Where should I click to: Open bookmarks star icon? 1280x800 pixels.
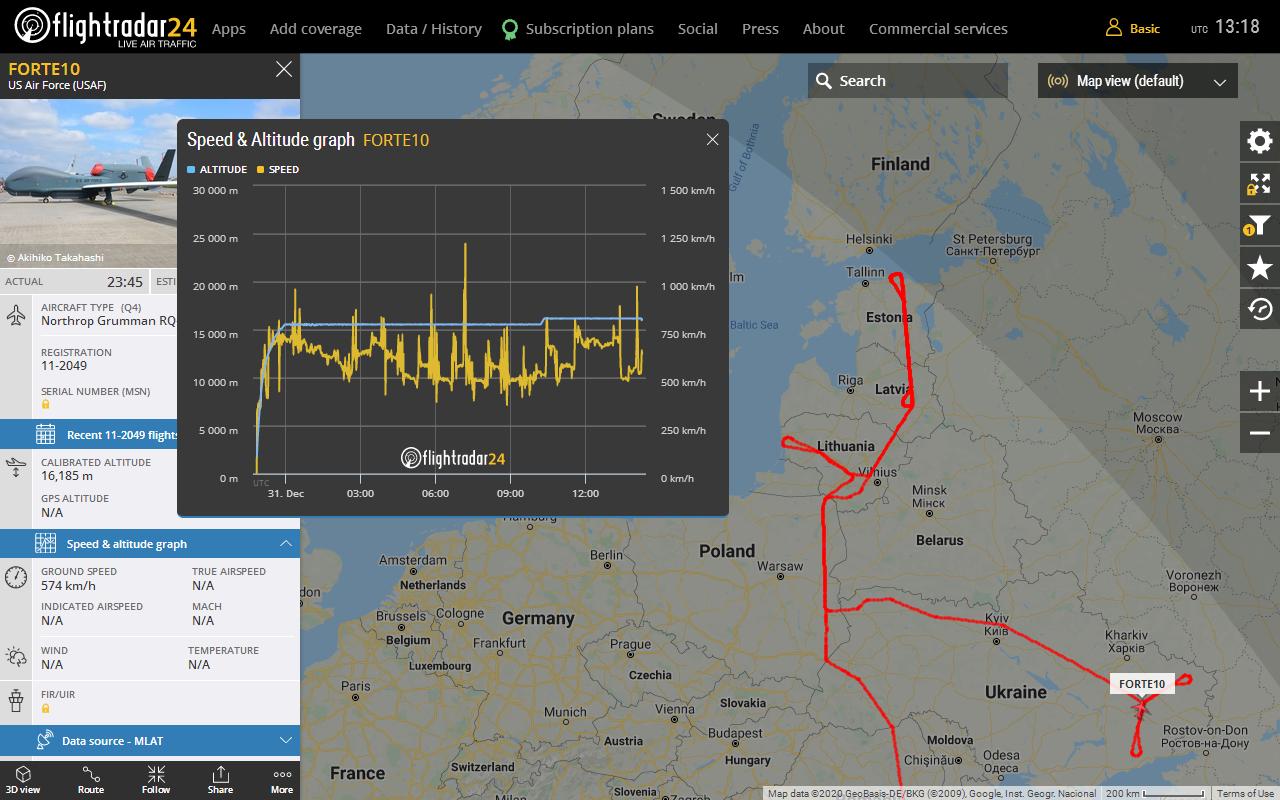pos(1260,267)
